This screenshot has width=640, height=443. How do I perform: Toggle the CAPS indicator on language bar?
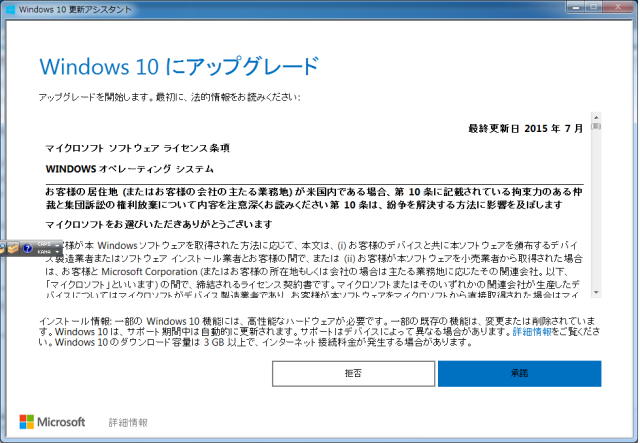(x=44, y=244)
